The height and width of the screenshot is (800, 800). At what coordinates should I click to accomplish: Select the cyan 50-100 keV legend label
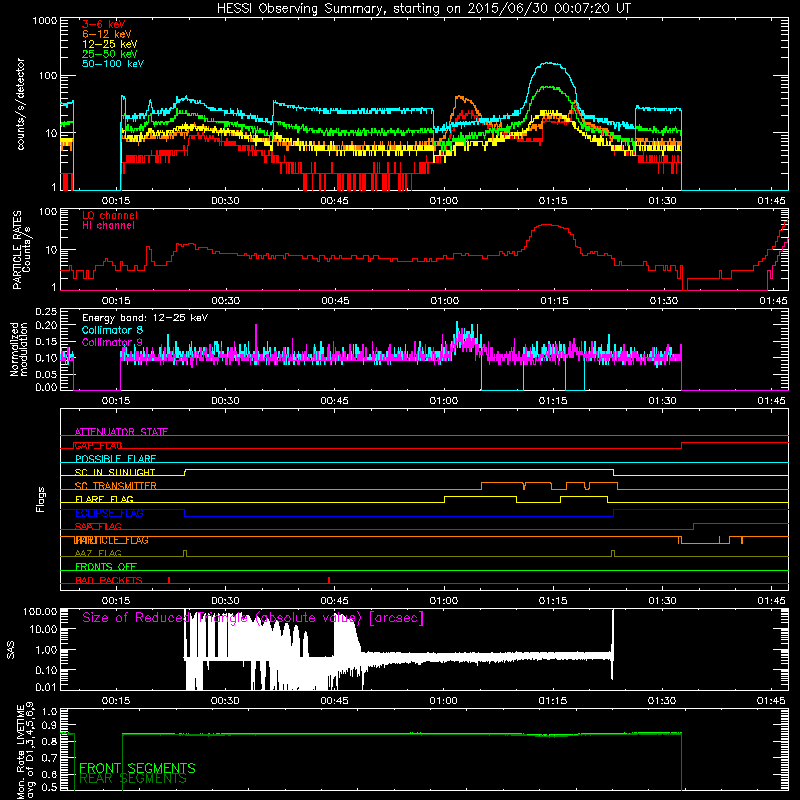pos(113,64)
